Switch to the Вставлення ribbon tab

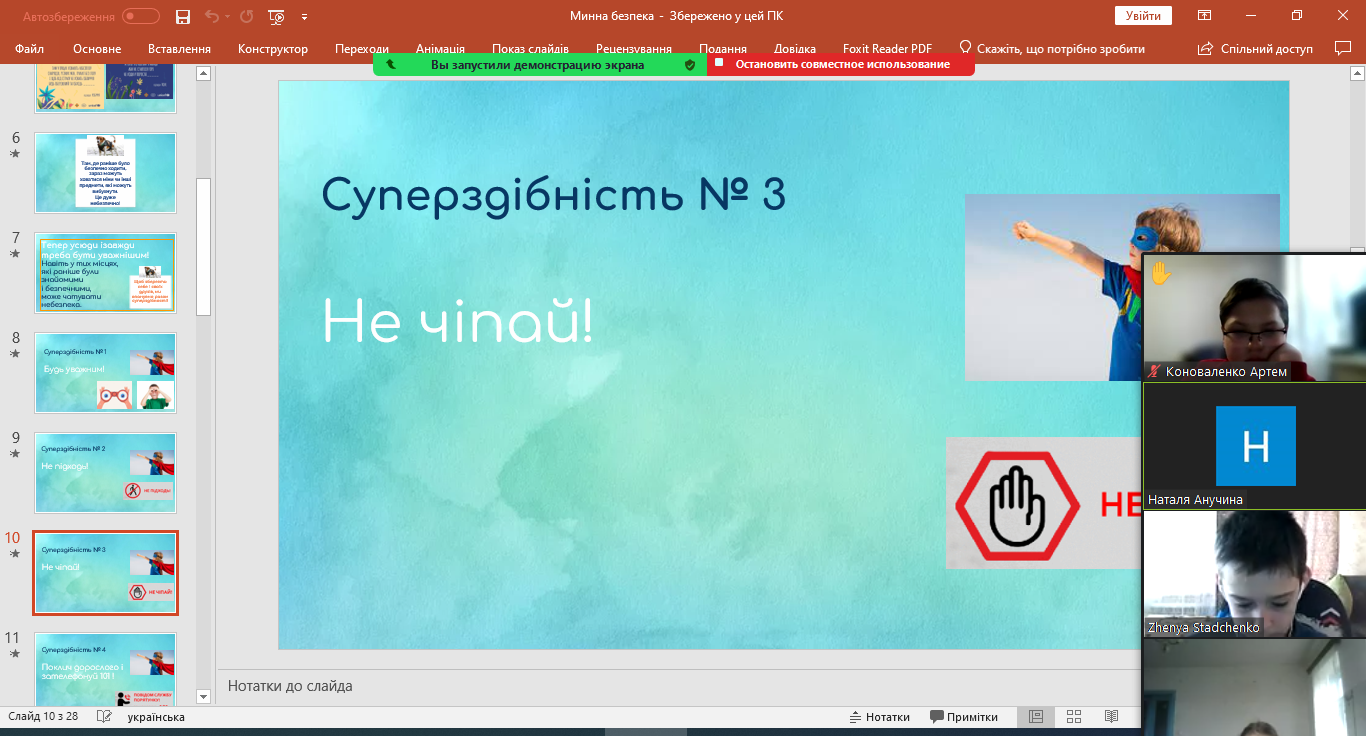pos(179,48)
